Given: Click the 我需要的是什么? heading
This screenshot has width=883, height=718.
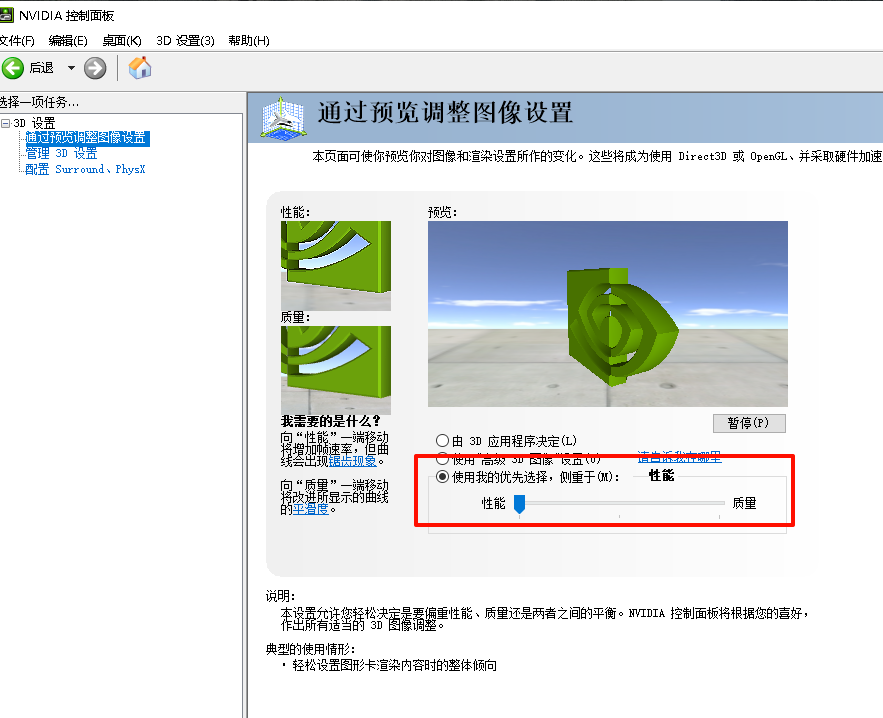Looking at the screenshot, I should coord(331,421).
